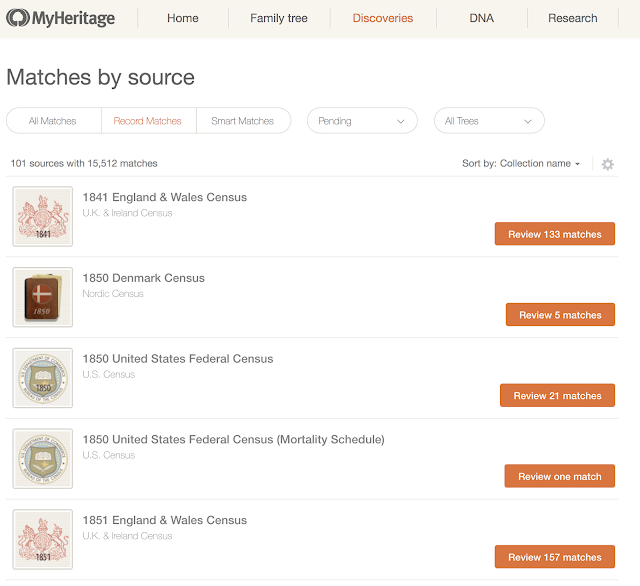Open the Research menu item

click(x=573, y=18)
